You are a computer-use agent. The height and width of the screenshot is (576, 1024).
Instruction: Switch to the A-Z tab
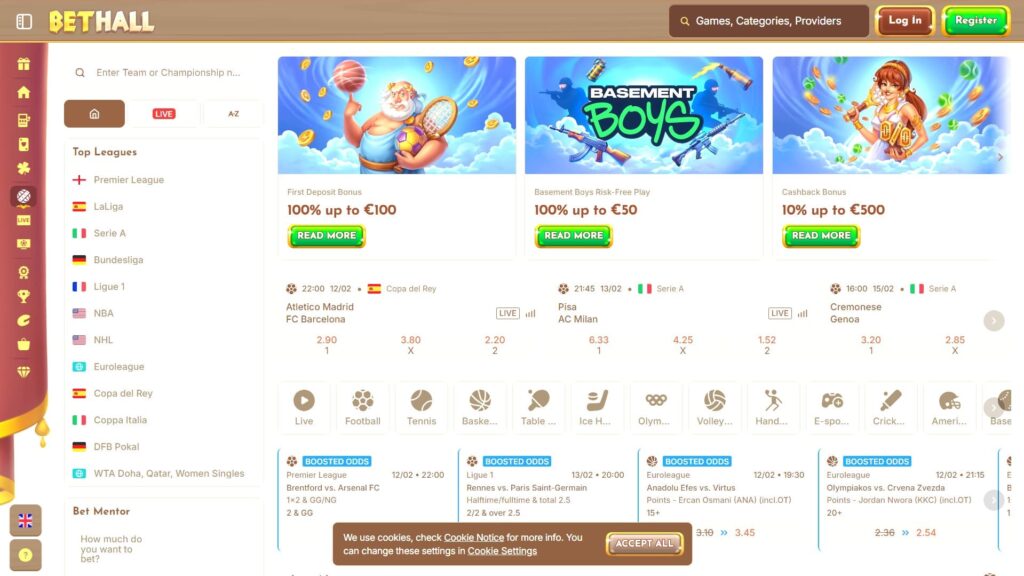(233, 114)
